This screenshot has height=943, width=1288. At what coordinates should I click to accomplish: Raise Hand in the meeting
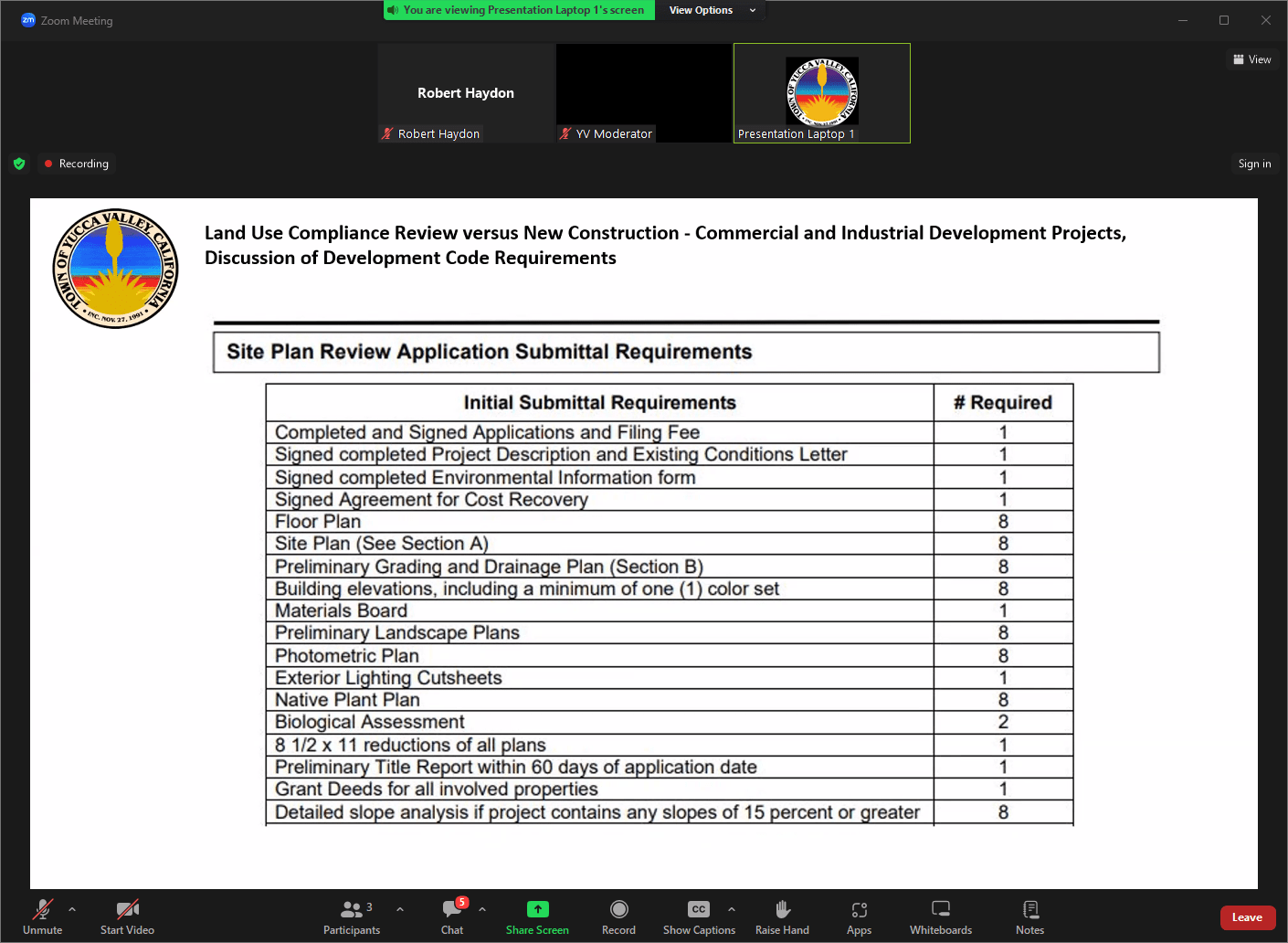(x=782, y=917)
